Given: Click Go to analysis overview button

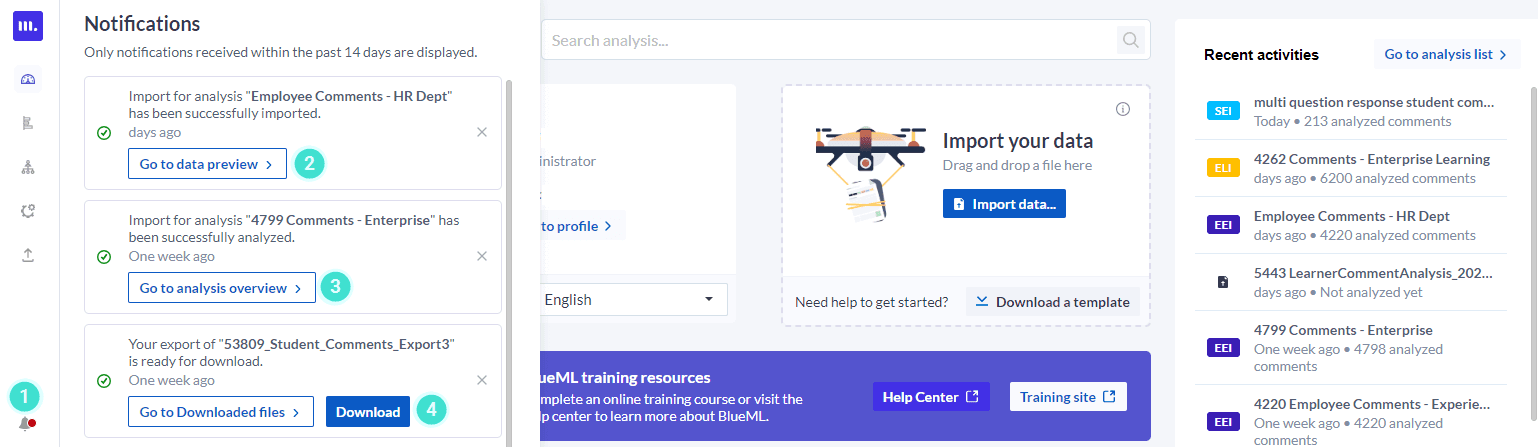Looking at the screenshot, I should pyautogui.click(x=221, y=288).
